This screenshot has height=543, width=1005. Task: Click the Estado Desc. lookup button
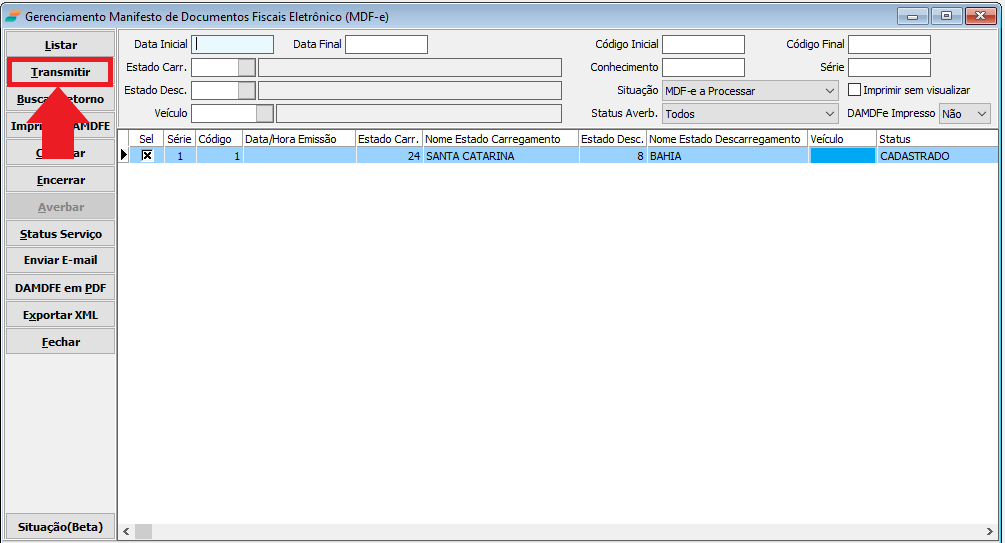coord(246,90)
